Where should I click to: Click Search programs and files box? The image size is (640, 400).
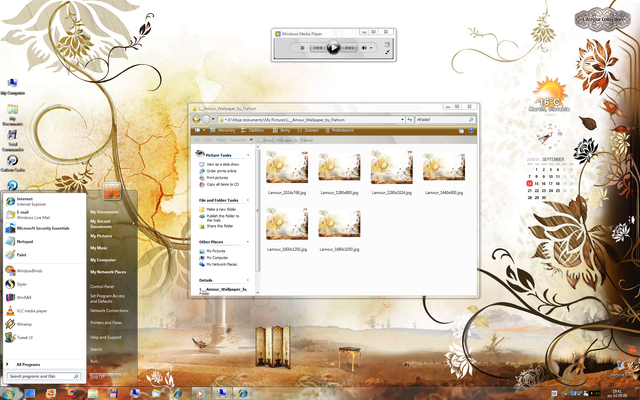pyautogui.click(x=44, y=376)
